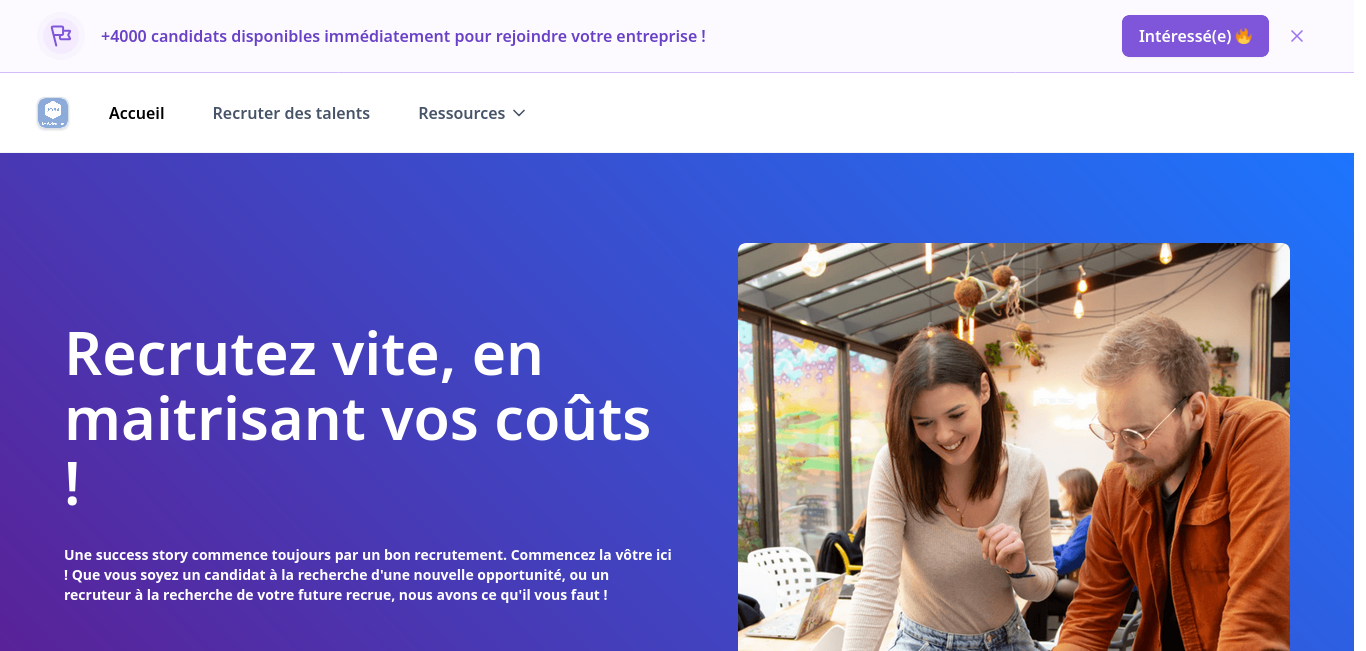Dismiss the announcement banner with the X
The width and height of the screenshot is (1366, 651).
coord(1297,36)
